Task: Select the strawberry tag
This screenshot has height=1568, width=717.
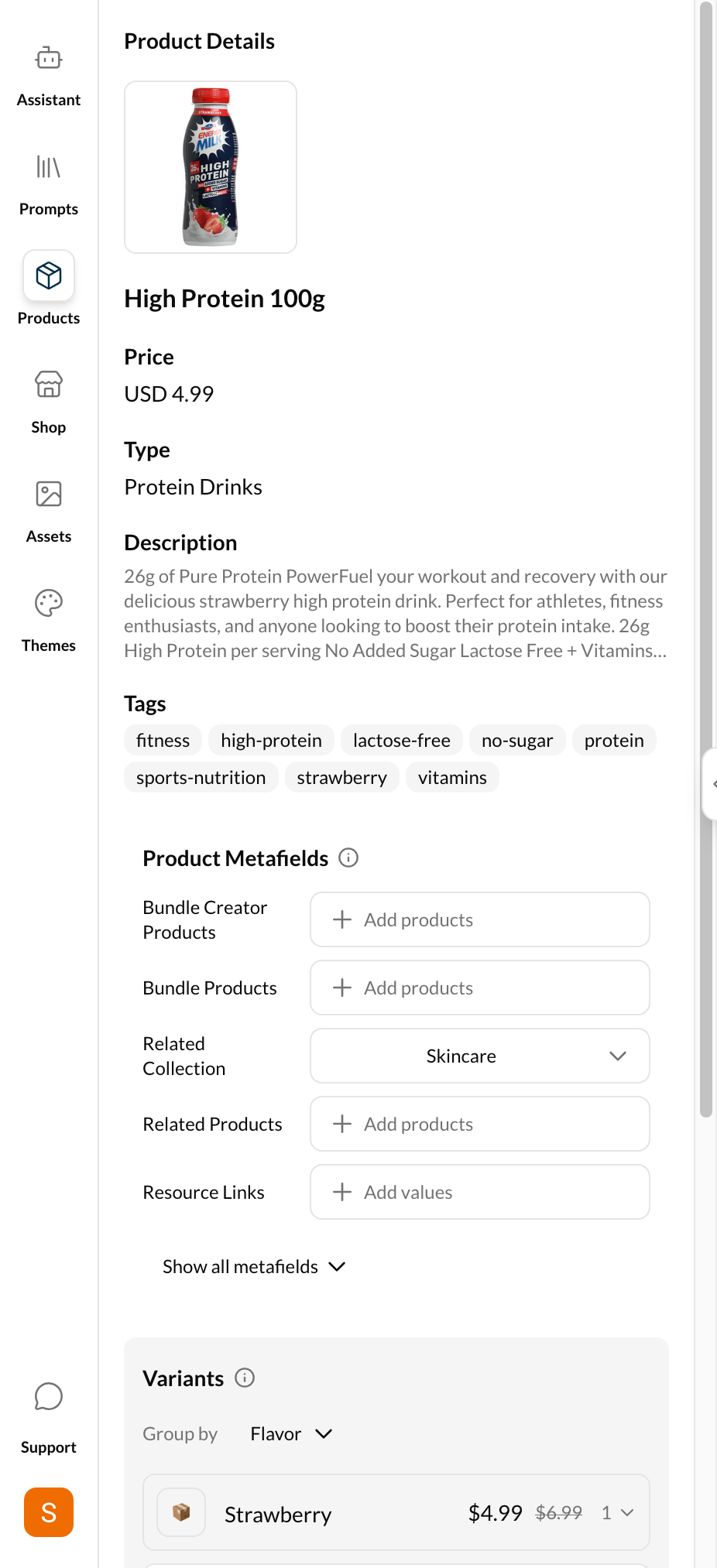Action: (341, 777)
